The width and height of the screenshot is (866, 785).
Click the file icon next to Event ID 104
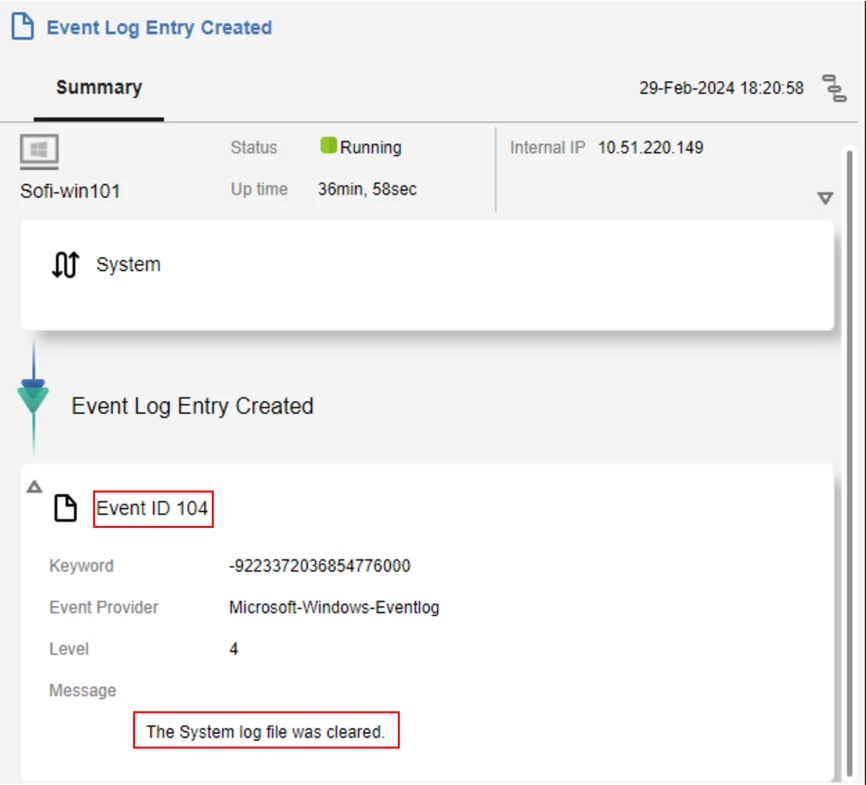click(x=65, y=508)
